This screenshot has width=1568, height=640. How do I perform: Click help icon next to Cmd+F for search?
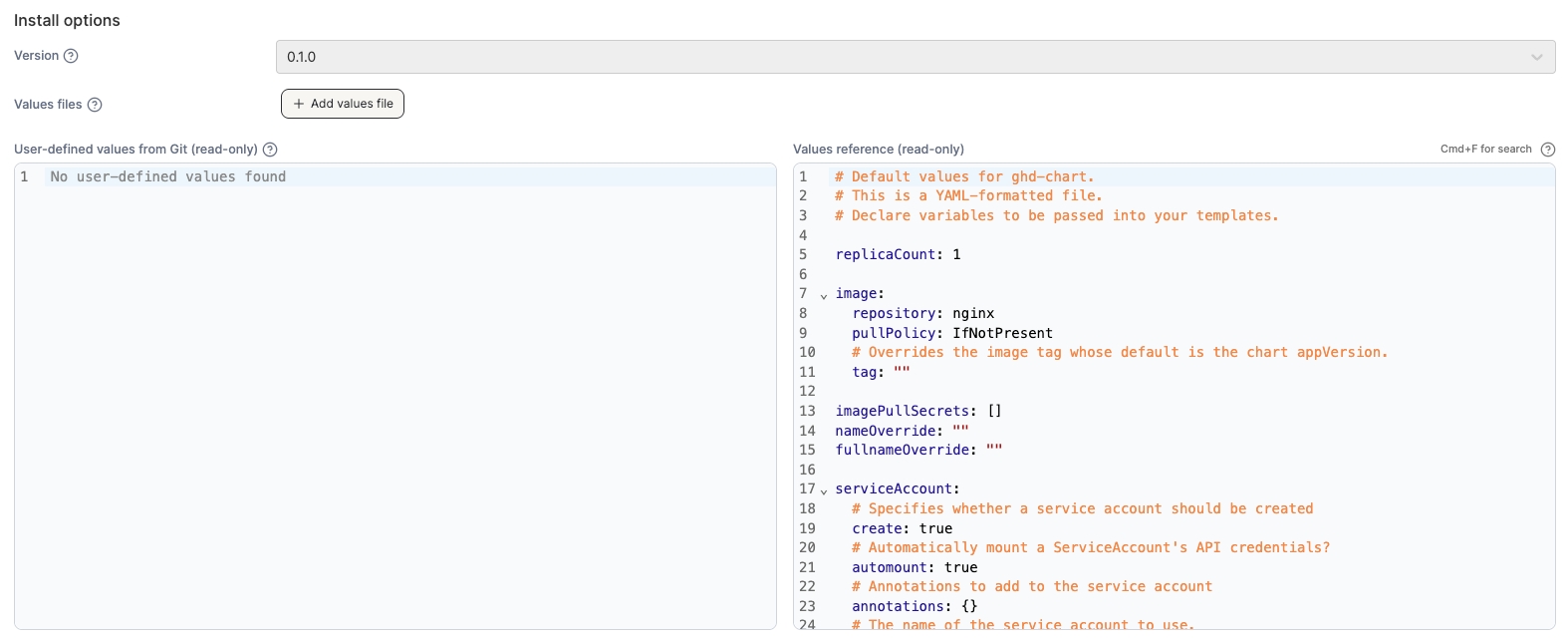pos(1547,150)
